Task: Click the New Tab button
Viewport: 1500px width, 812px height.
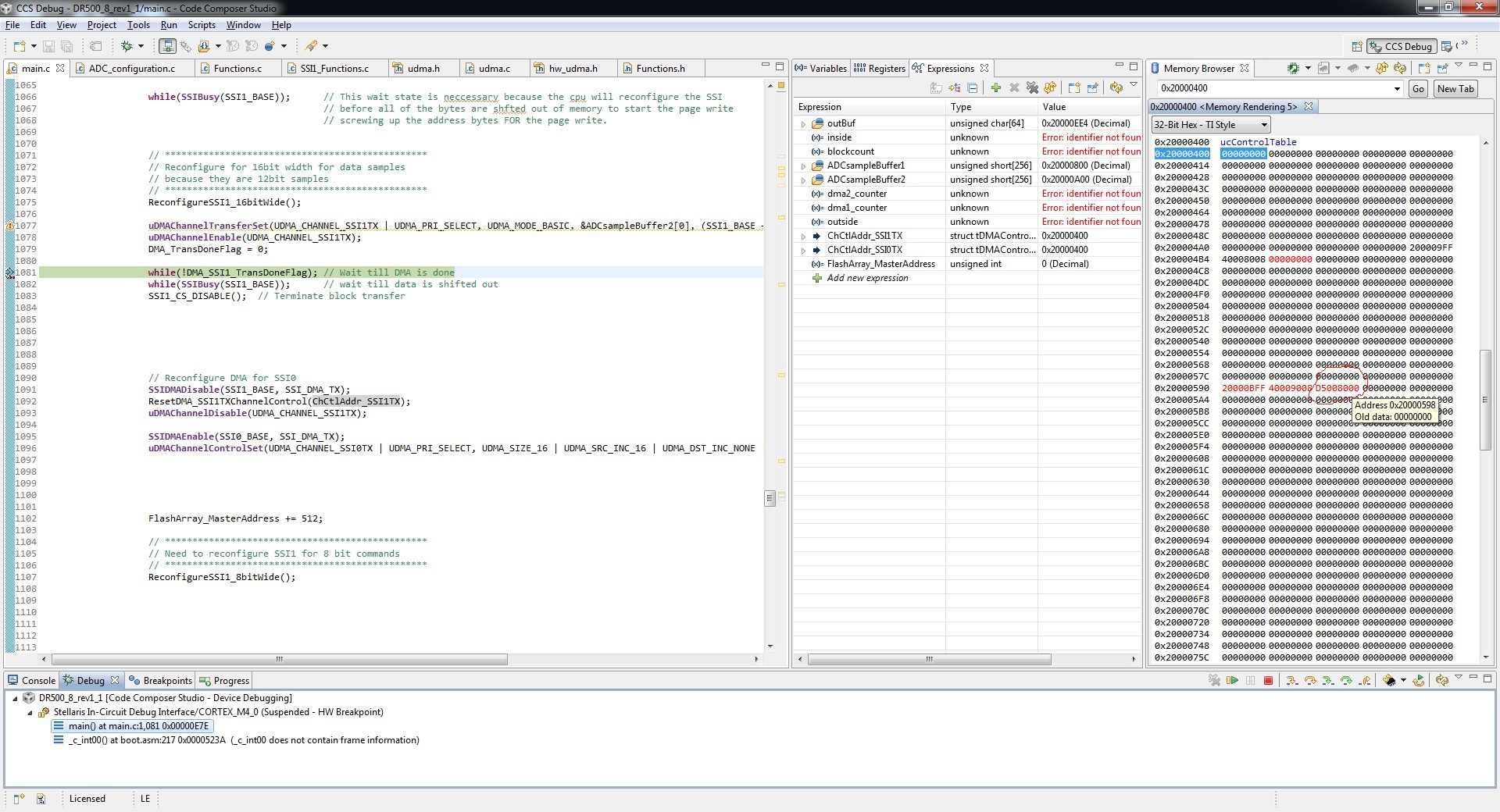Action: click(1455, 89)
